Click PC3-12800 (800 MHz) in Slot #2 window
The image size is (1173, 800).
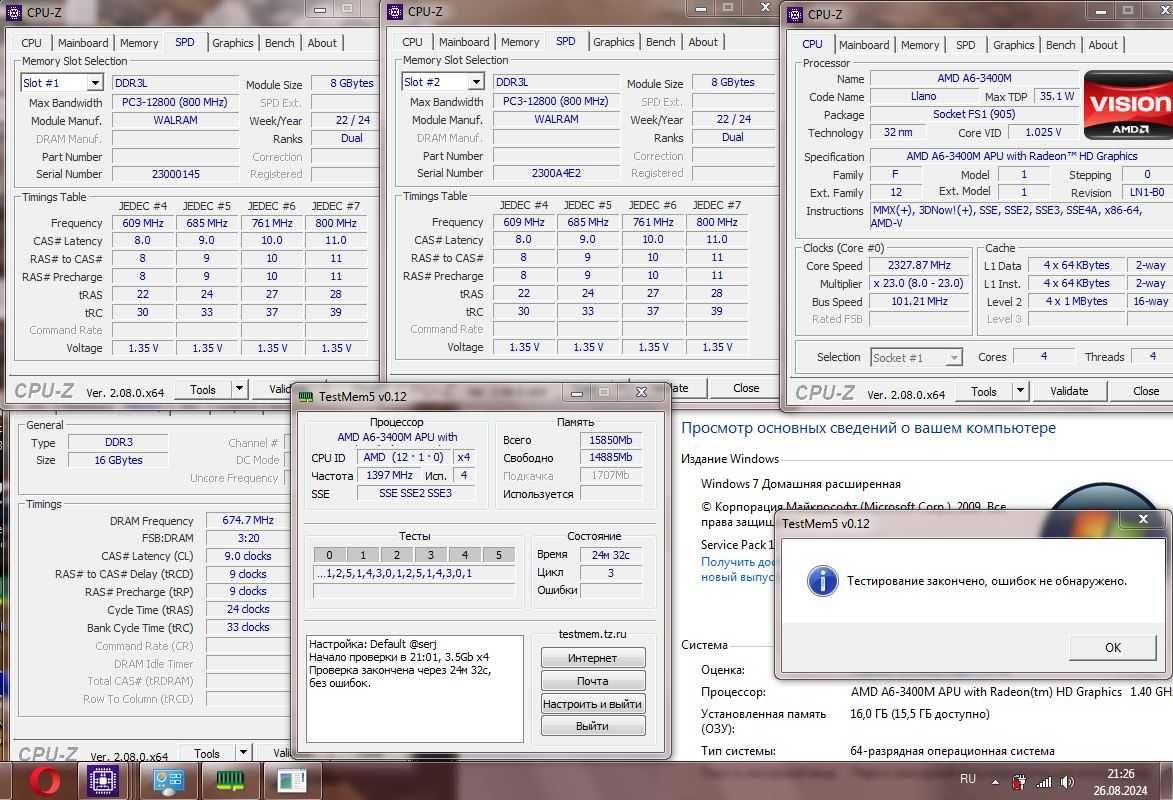coord(557,101)
